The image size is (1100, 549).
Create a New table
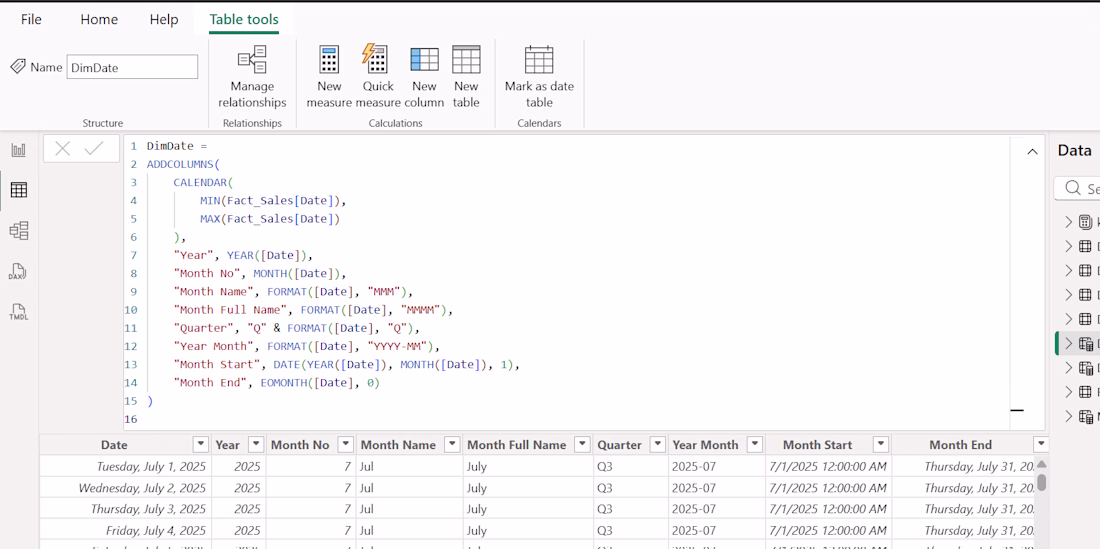click(x=466, y=76)
